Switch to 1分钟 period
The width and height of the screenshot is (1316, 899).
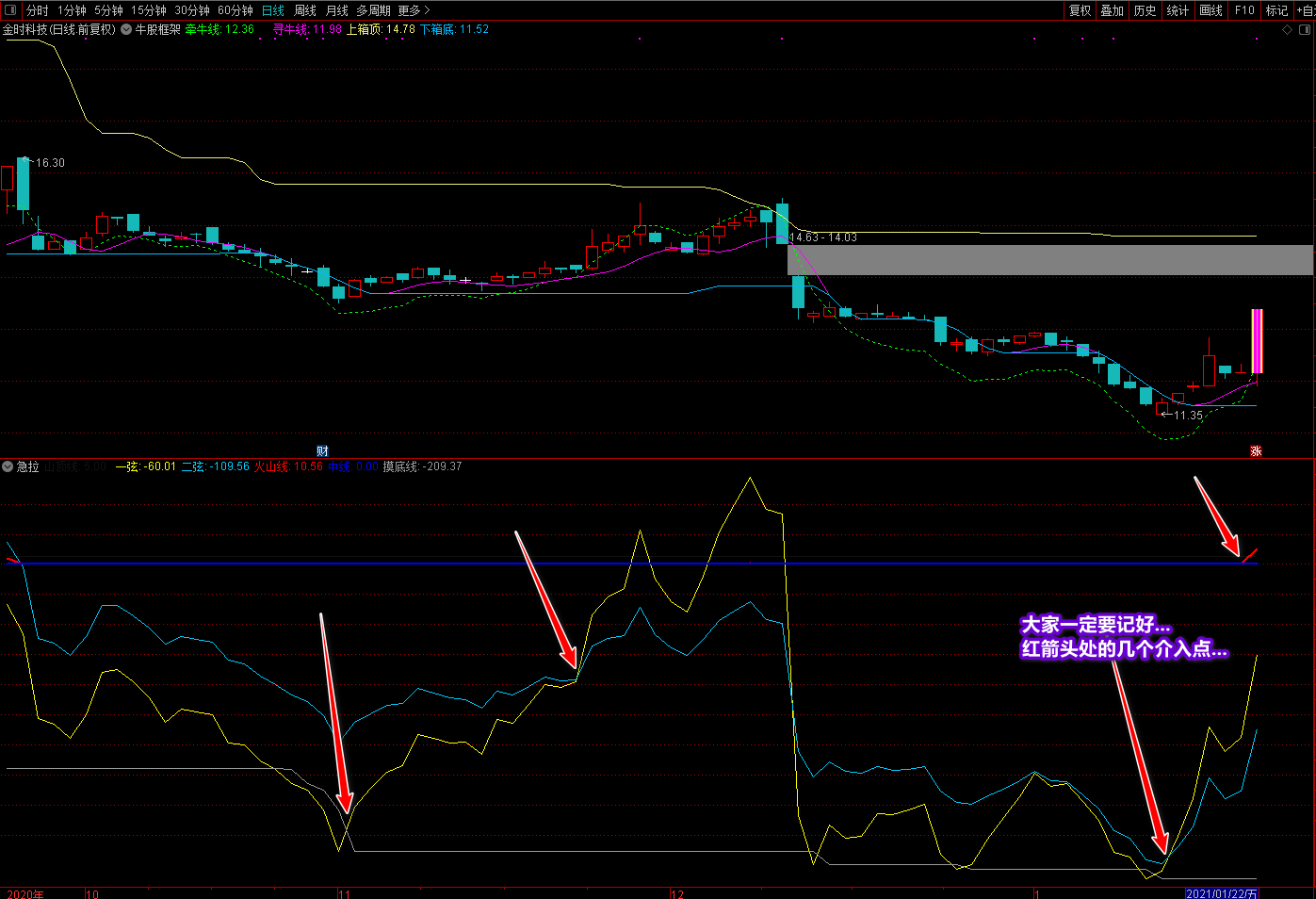pos(72,10)
